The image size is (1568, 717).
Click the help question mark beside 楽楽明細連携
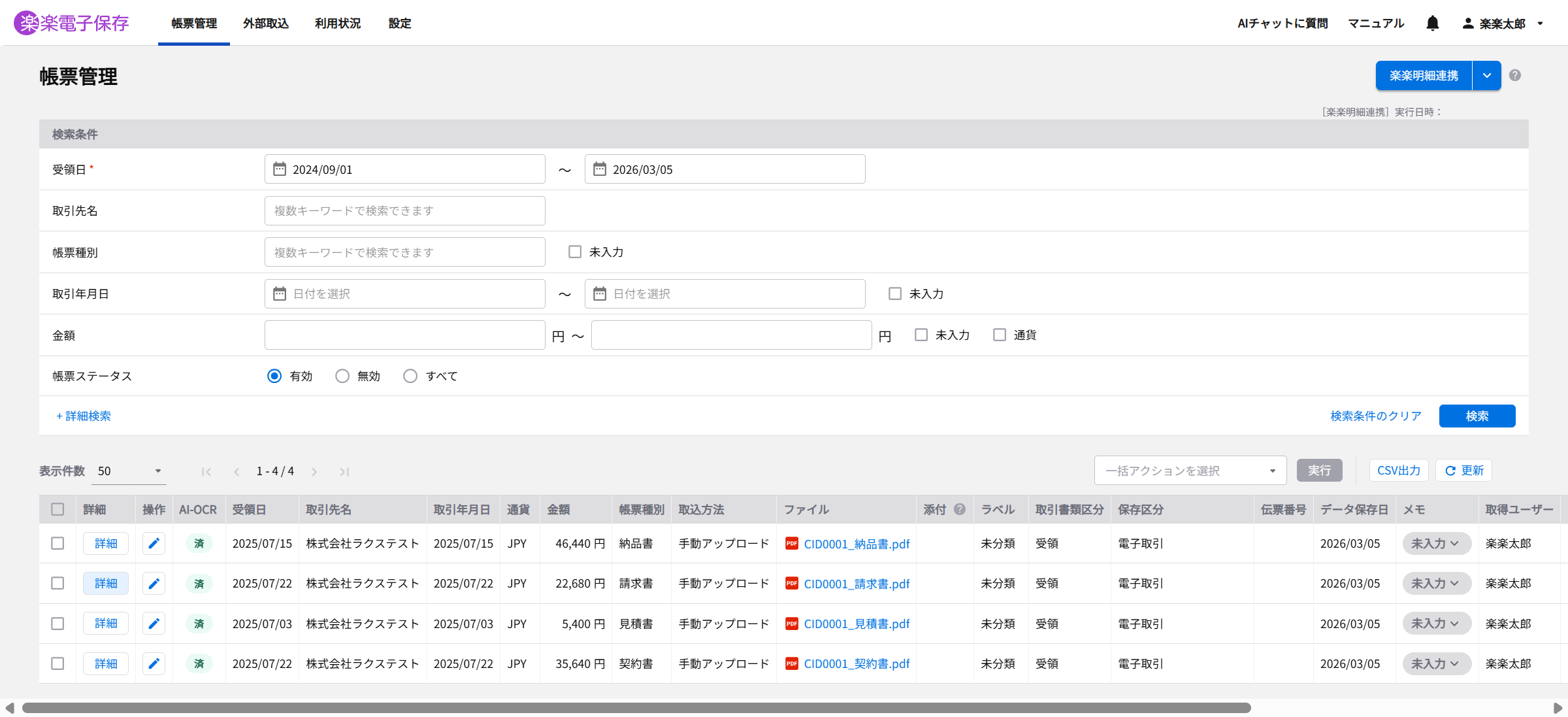coord(1515,75)
